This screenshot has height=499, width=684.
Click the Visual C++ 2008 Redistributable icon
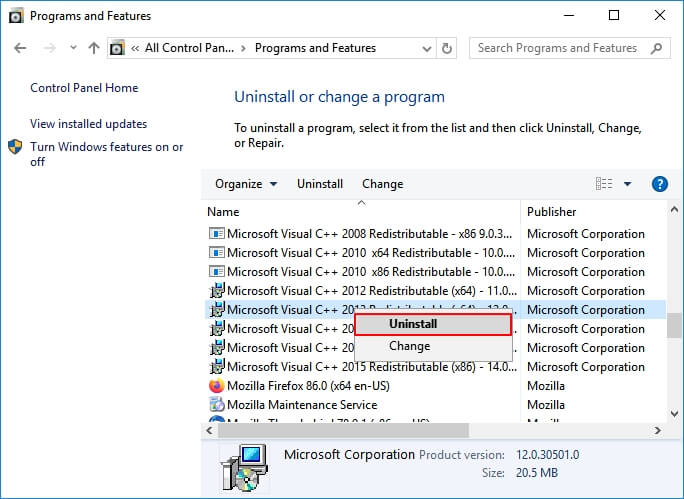[x=216, y=234]
